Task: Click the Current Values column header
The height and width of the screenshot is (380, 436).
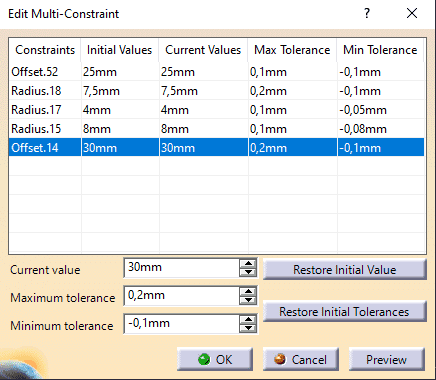Action: pos(203,50)
